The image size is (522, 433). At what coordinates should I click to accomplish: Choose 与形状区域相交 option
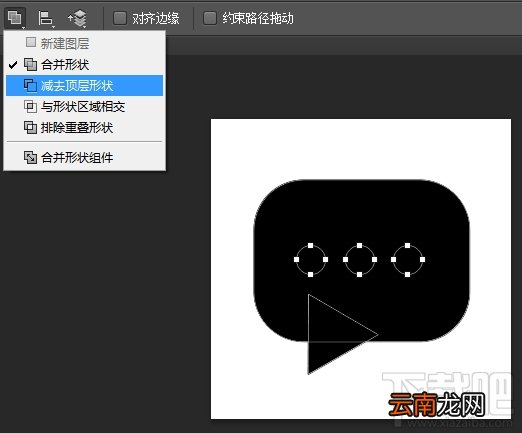(x=84, y=107)
